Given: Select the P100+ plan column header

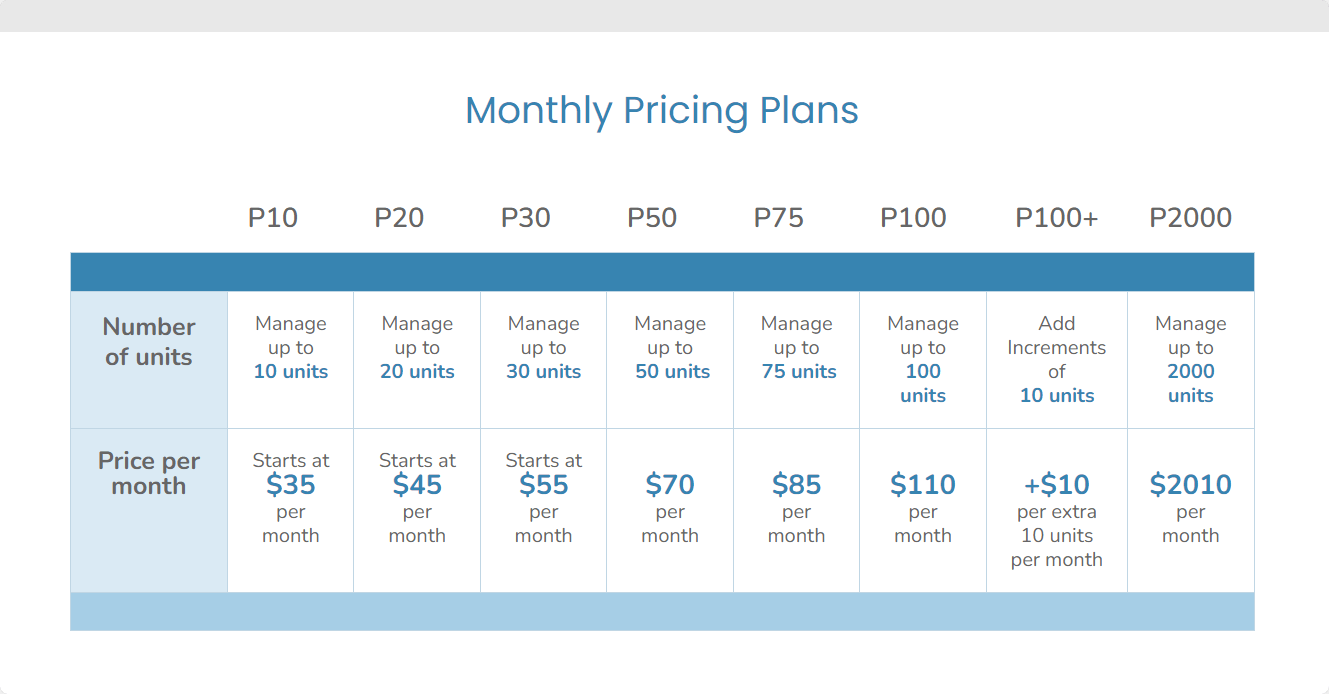Looking at the screenshot, I should [1057, 218].
